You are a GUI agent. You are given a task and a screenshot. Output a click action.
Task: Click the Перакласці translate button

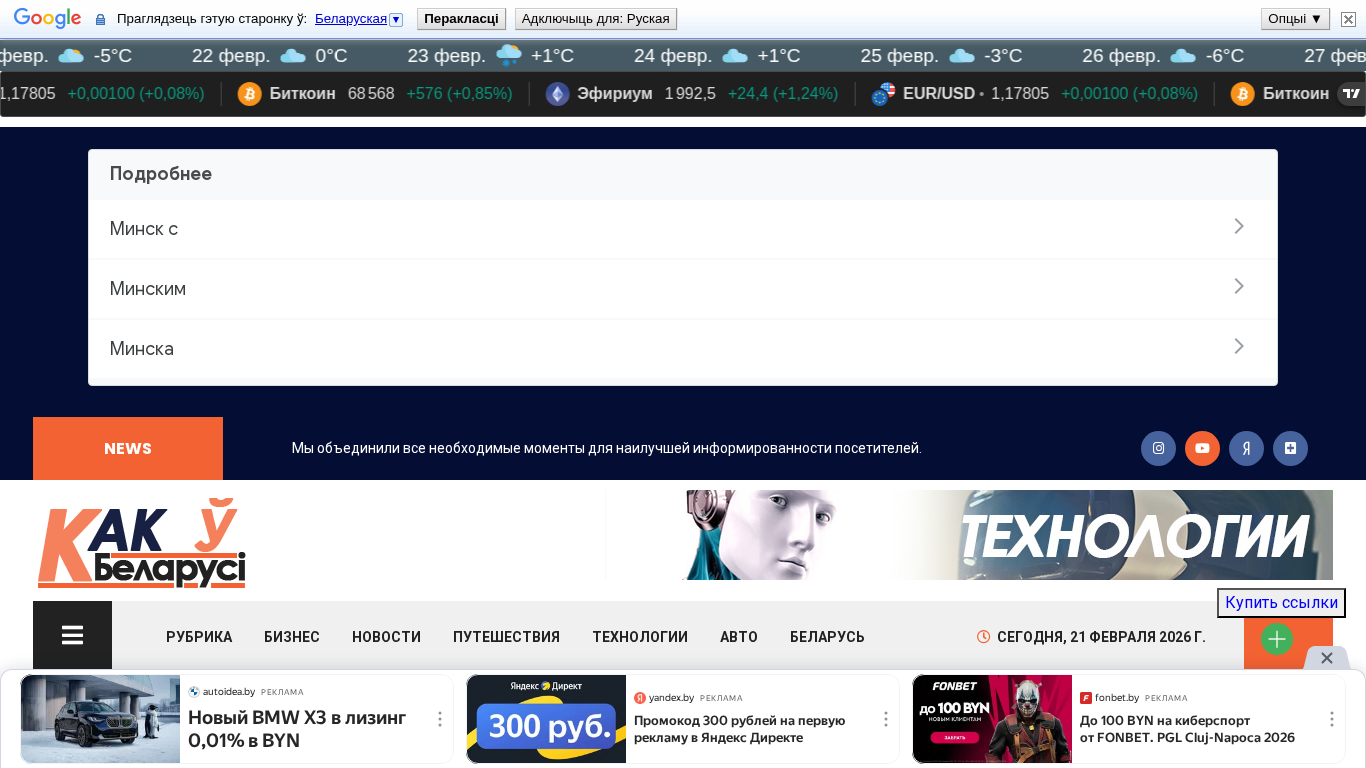coord(461,19)
